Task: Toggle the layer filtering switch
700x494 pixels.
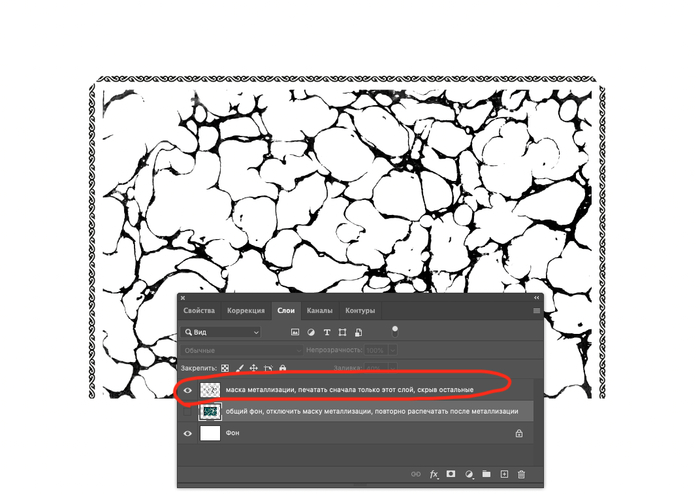Action: click(x=394, y=329)
